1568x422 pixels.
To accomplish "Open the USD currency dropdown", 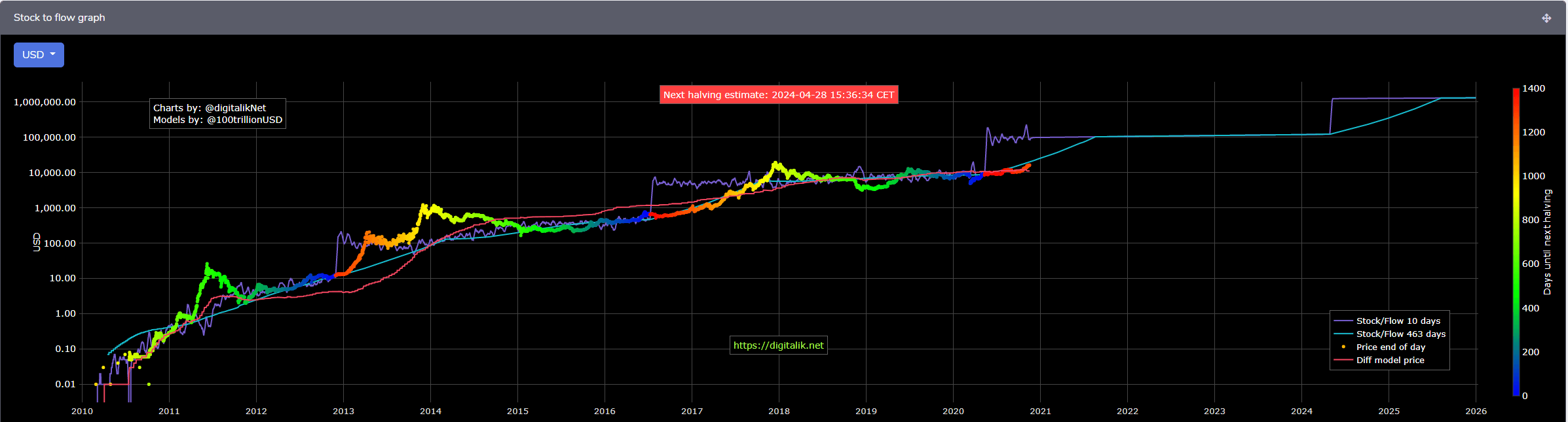I will (39, 55).
